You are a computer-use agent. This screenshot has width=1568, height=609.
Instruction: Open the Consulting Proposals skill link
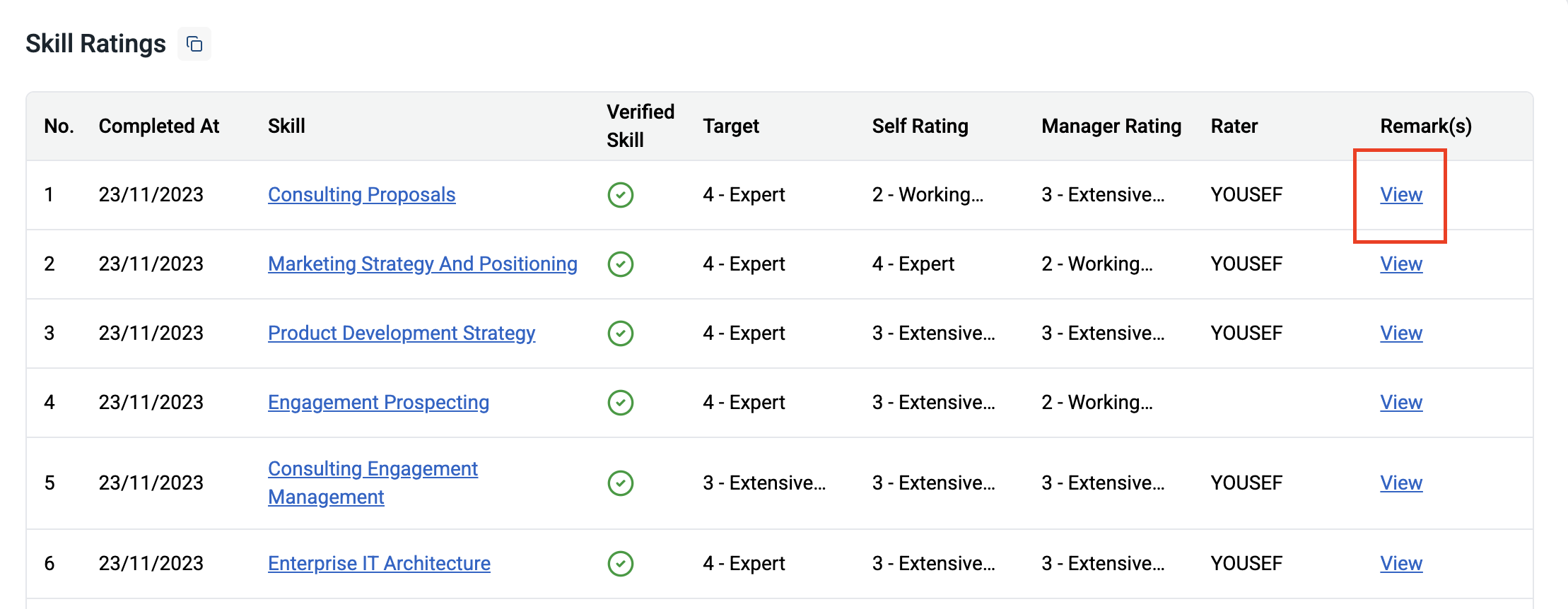click(x=361, y=195)
